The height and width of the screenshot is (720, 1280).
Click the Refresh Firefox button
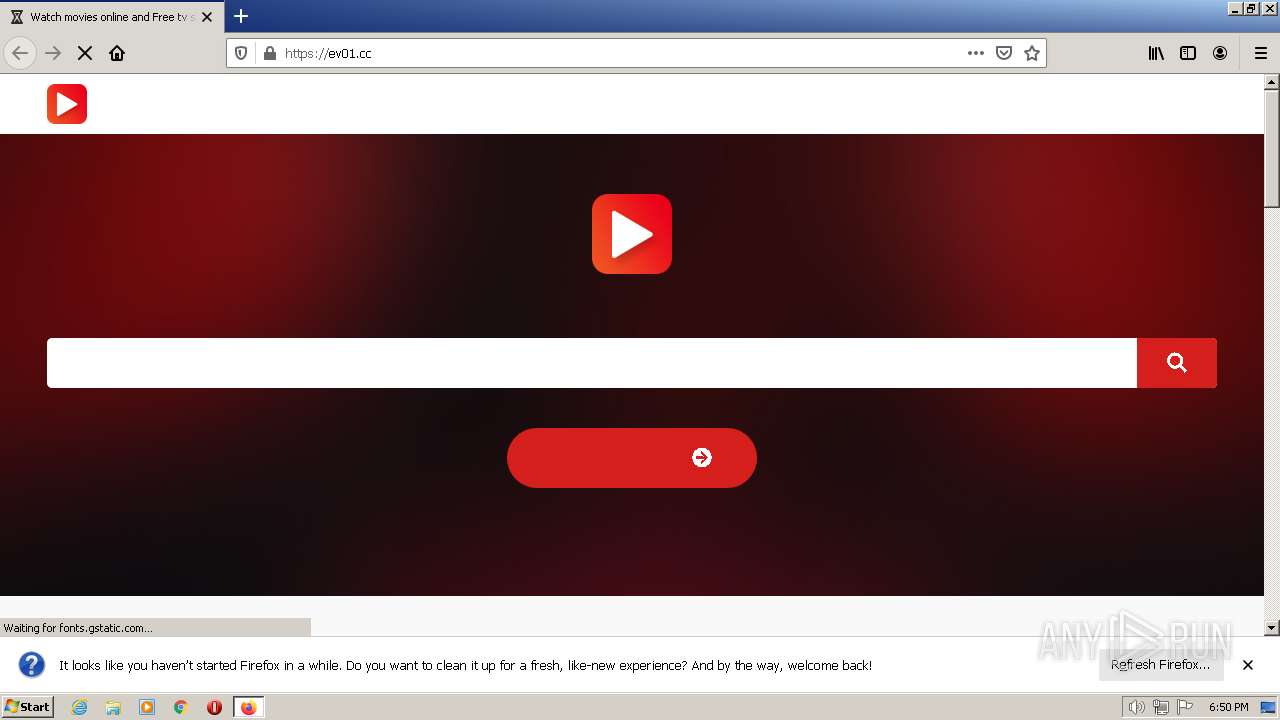click(1160, 665)
